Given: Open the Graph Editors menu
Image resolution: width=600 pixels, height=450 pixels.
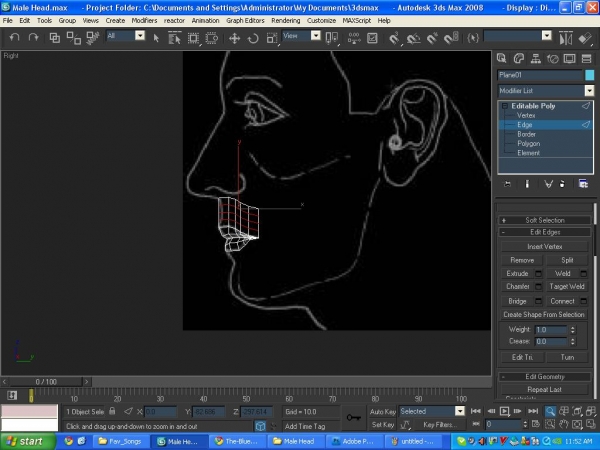Looking at the screenshot, I should 245,21.
